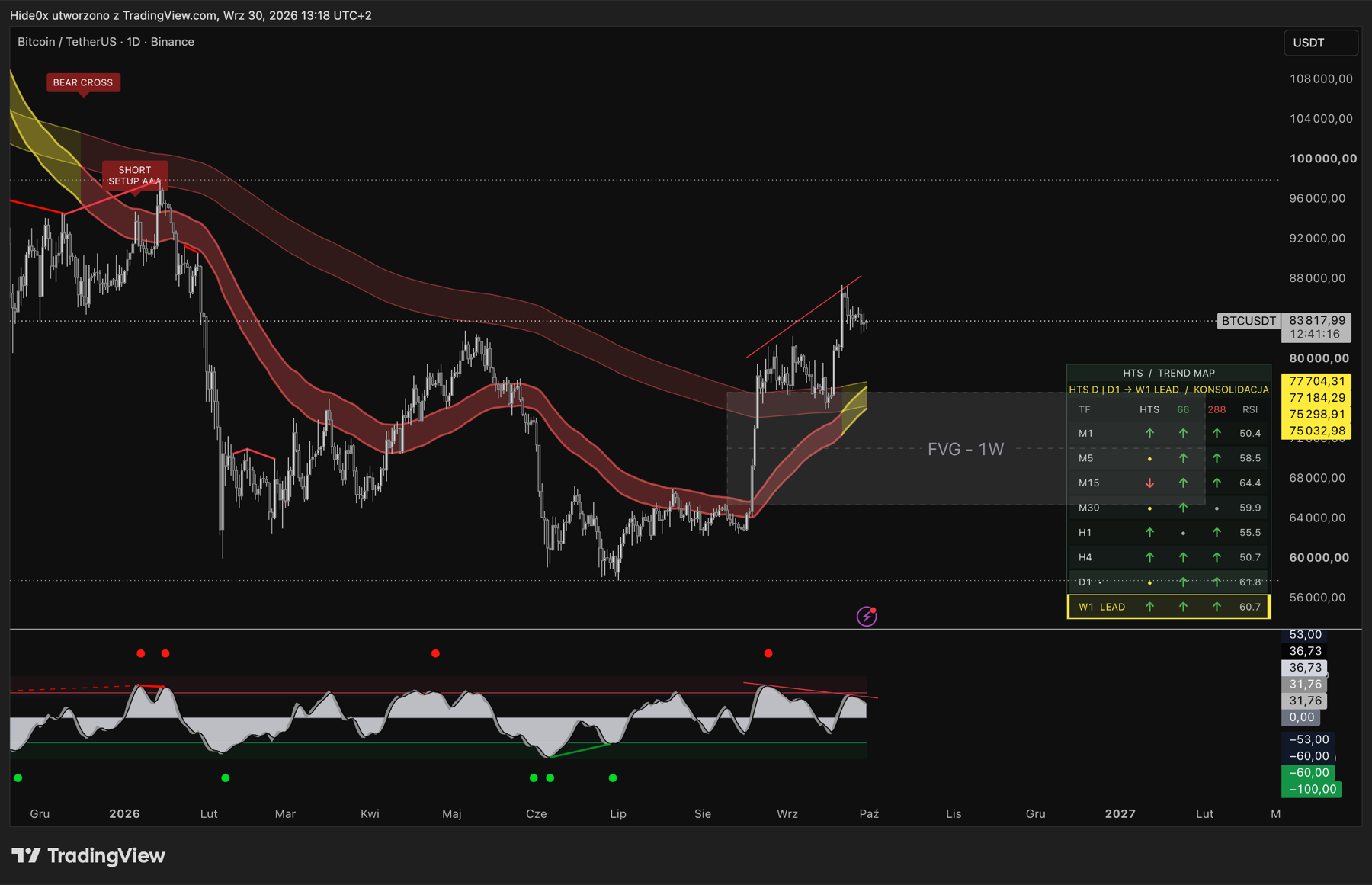Screen dimensions: 1372x885
Task: Select the SHORT SETUP AAA label
Action: click(135, 175)
